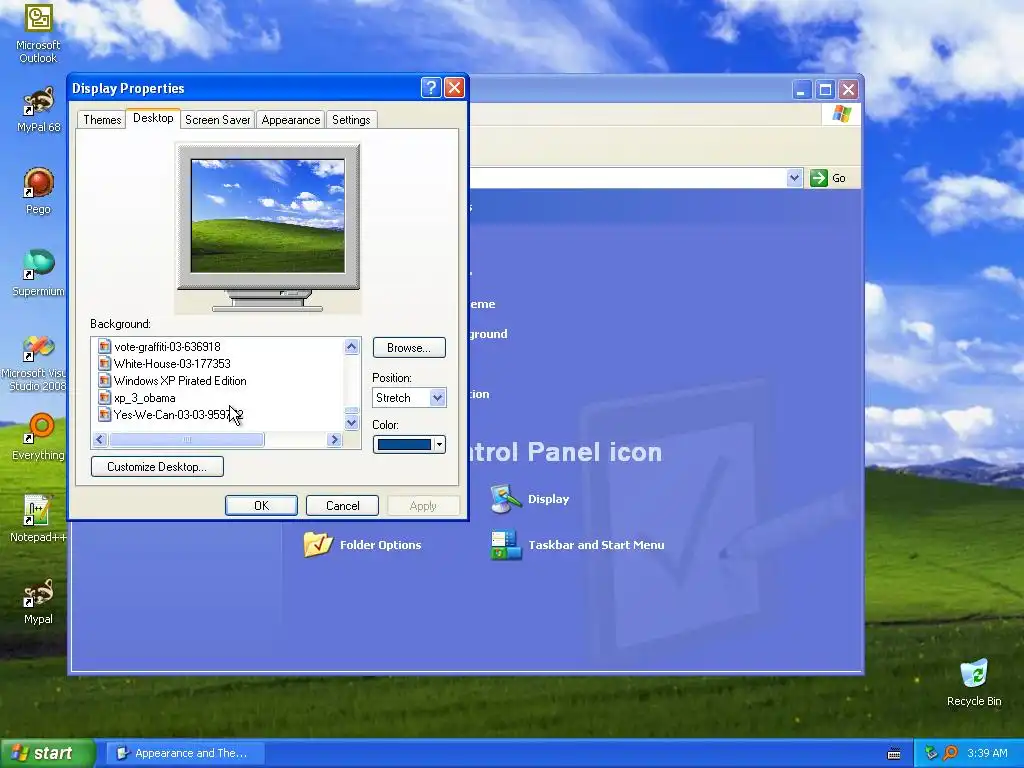
Task: Switch to the Themes tab
Action: click(x=102, y=120)
